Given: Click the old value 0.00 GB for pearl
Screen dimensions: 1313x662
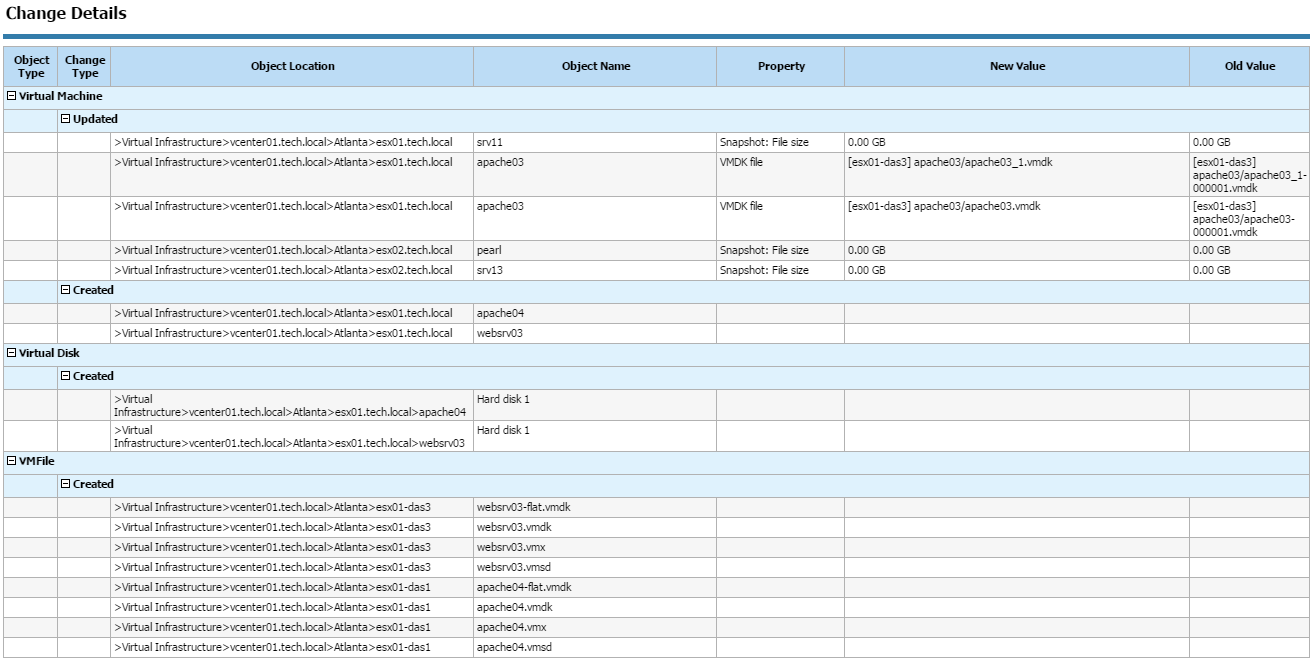Looking at the screenshot, I should [x=1250, y=251].
